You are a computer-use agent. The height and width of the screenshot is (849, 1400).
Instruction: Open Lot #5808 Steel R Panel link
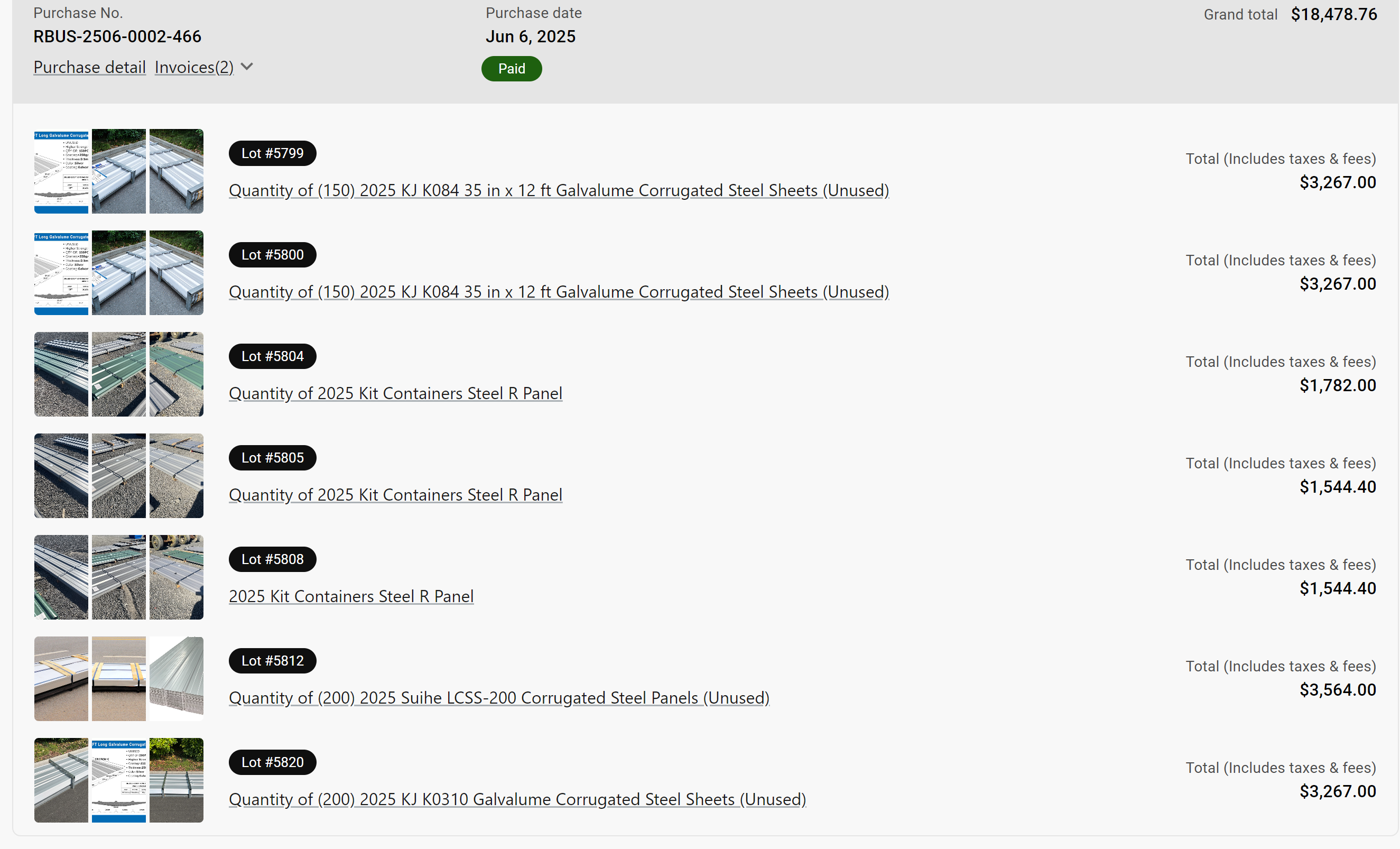[351, 596]
